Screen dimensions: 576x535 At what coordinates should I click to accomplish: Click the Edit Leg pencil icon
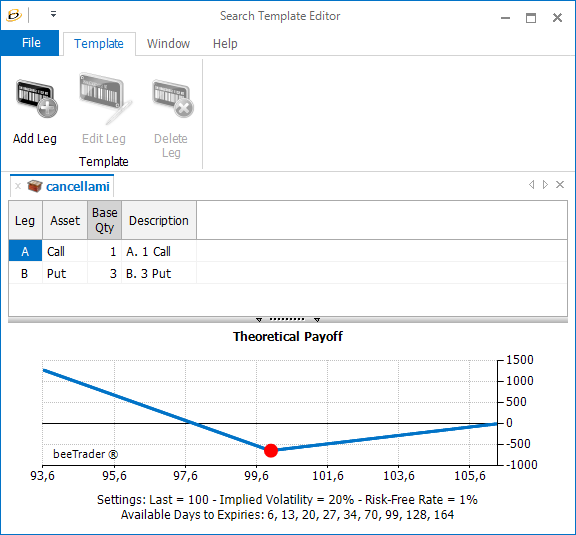104,98
